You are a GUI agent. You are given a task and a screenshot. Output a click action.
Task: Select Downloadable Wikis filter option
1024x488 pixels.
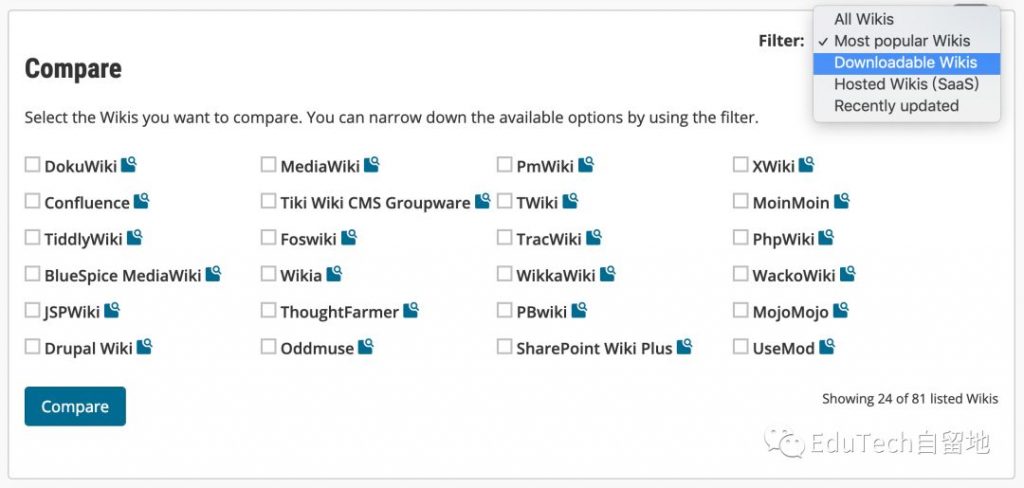point(906,63)
